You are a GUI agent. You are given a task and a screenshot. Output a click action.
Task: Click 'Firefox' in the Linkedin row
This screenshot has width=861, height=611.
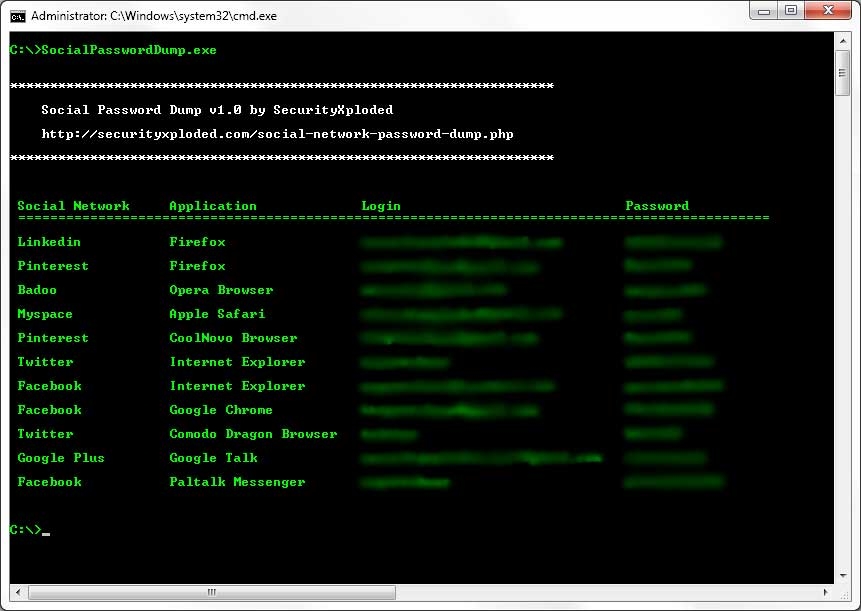197,242
